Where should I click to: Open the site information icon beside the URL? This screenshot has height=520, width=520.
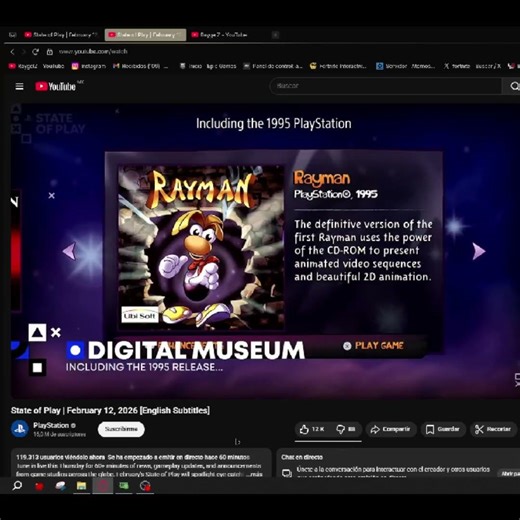50,52
